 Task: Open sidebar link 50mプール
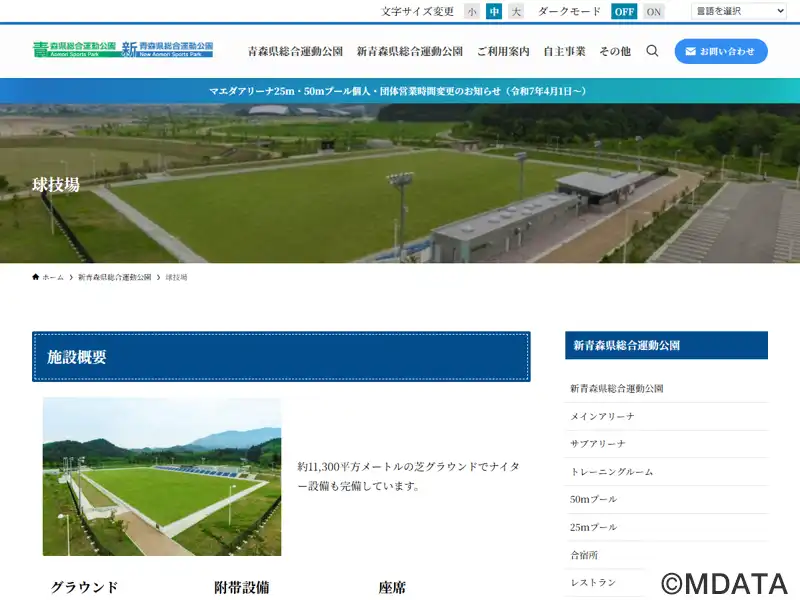pyautogui.click(x=666, y=499)
